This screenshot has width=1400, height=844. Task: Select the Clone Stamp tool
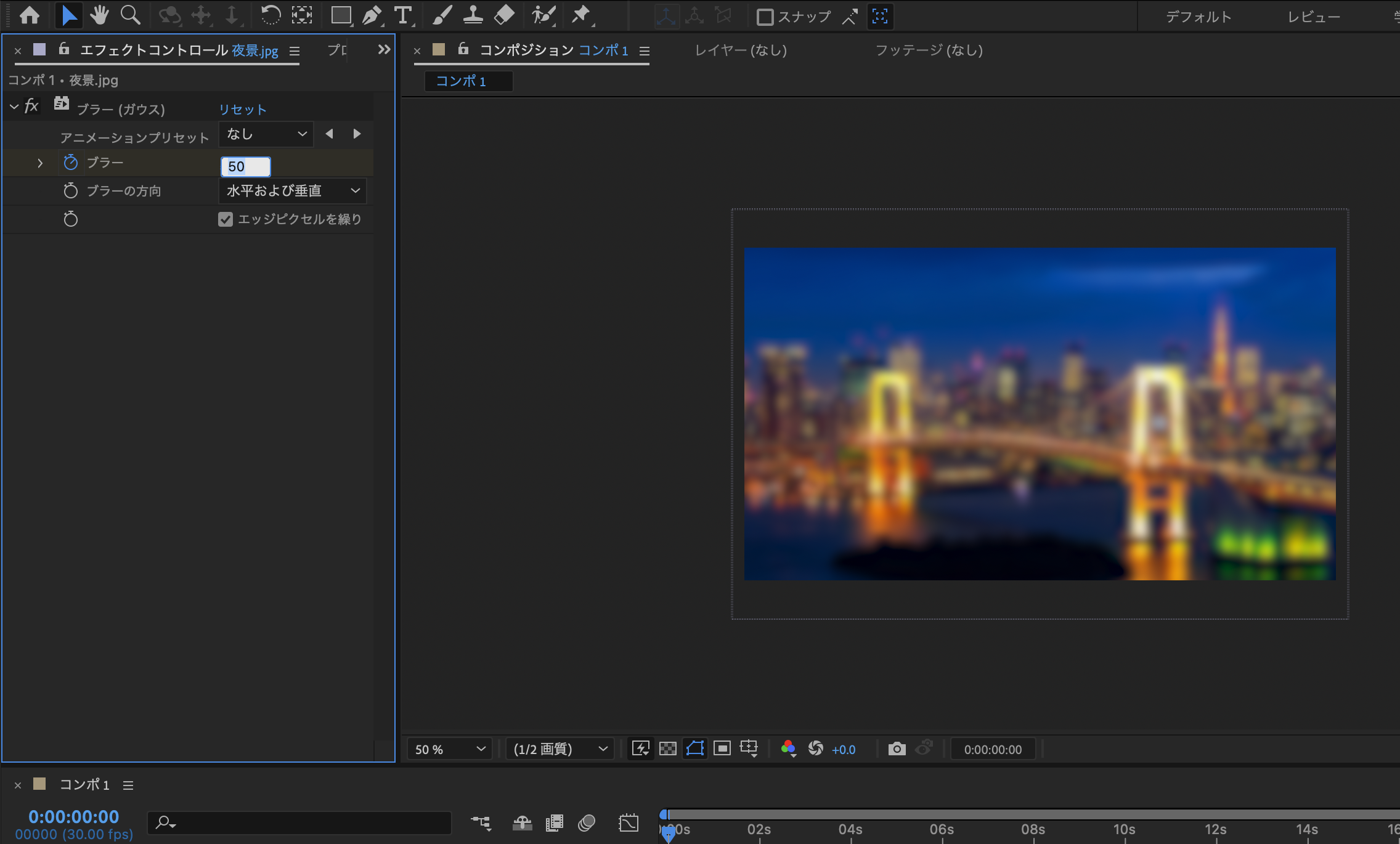pyautogui.click(x=473, y=15)
